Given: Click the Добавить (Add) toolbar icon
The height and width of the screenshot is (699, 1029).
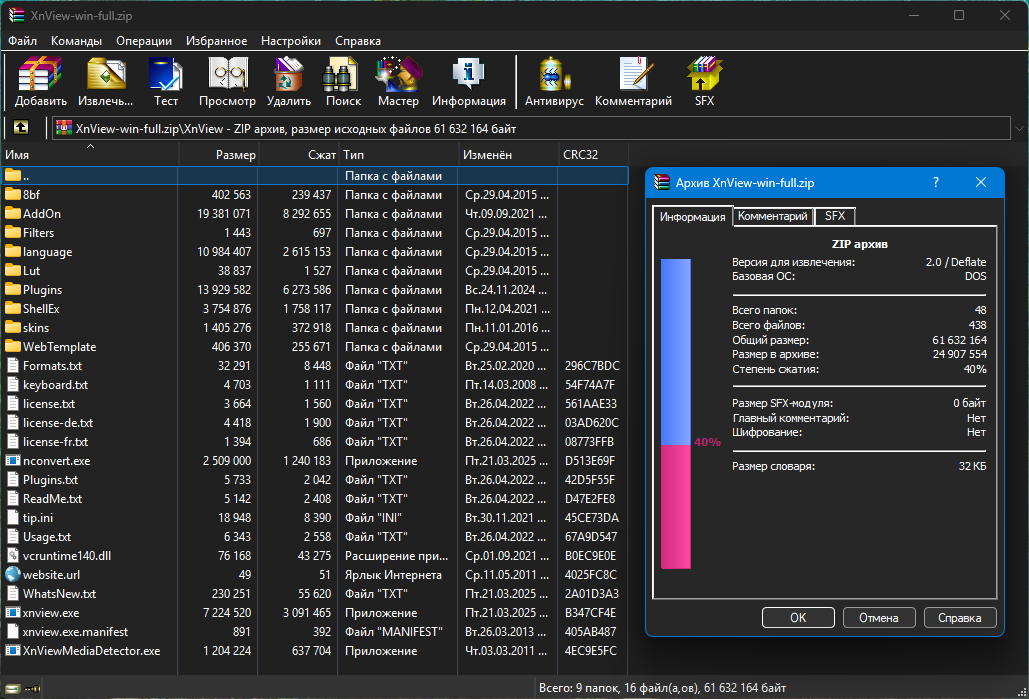Looking at the screenshot, I should pyautogui.click(x=41, y=81).
